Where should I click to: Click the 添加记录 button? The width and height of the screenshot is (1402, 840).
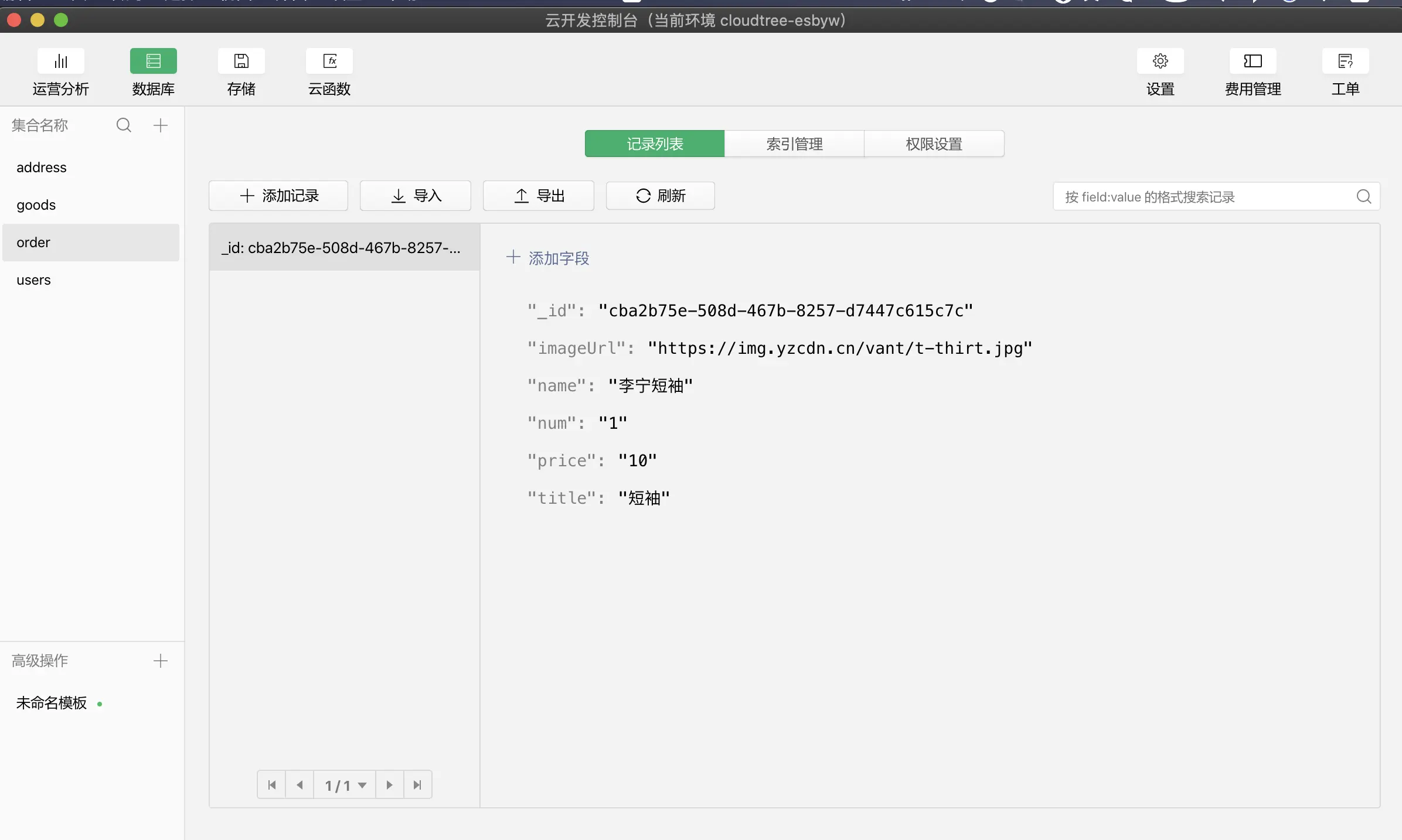click(x=278, y=196)
